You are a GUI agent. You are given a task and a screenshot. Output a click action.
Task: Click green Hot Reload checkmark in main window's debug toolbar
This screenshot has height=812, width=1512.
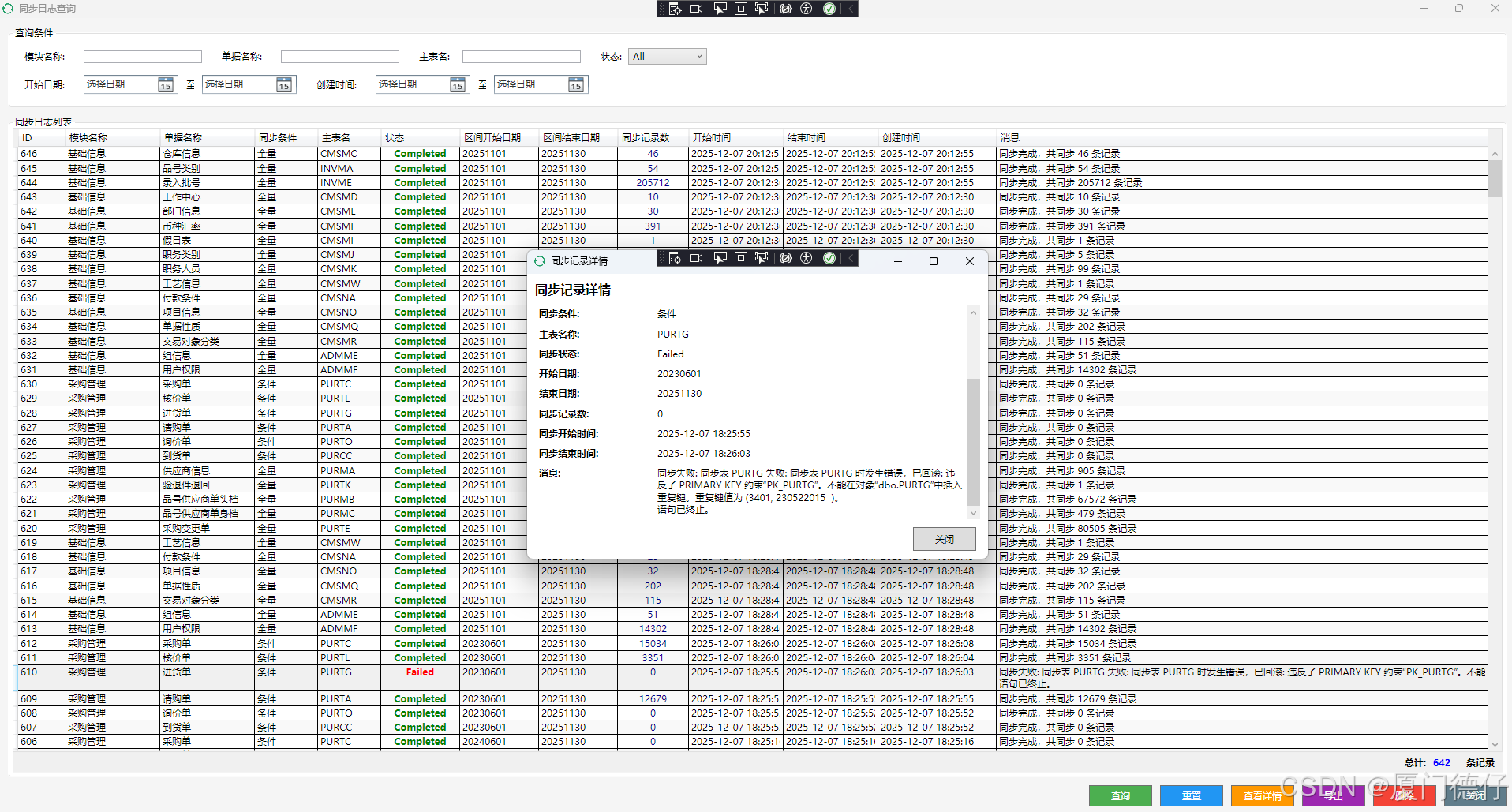tap(829, 9)
